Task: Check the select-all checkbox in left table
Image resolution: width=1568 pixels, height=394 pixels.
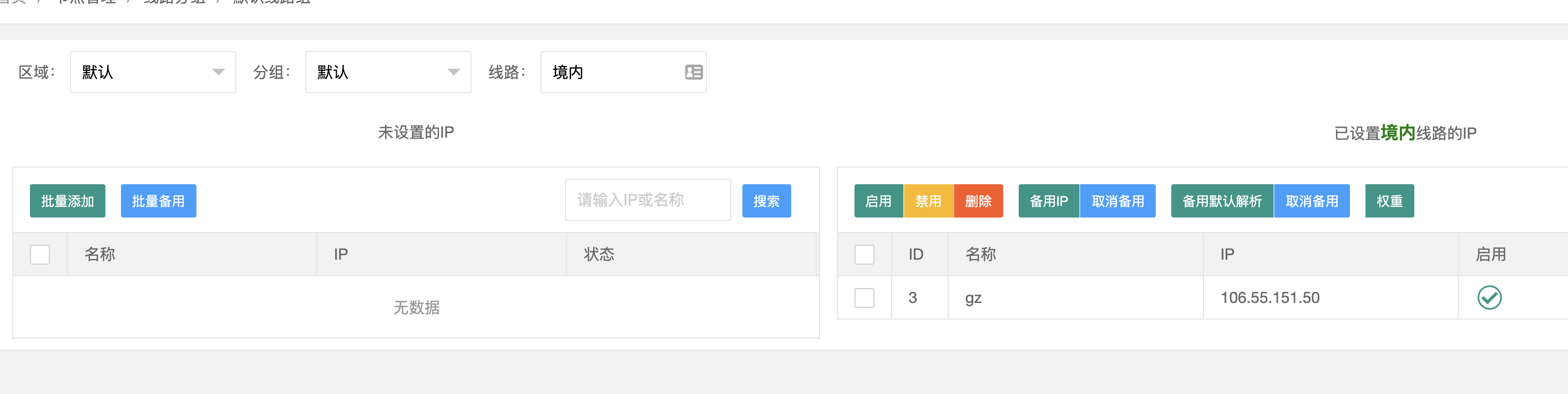Action: click(39, 255)
